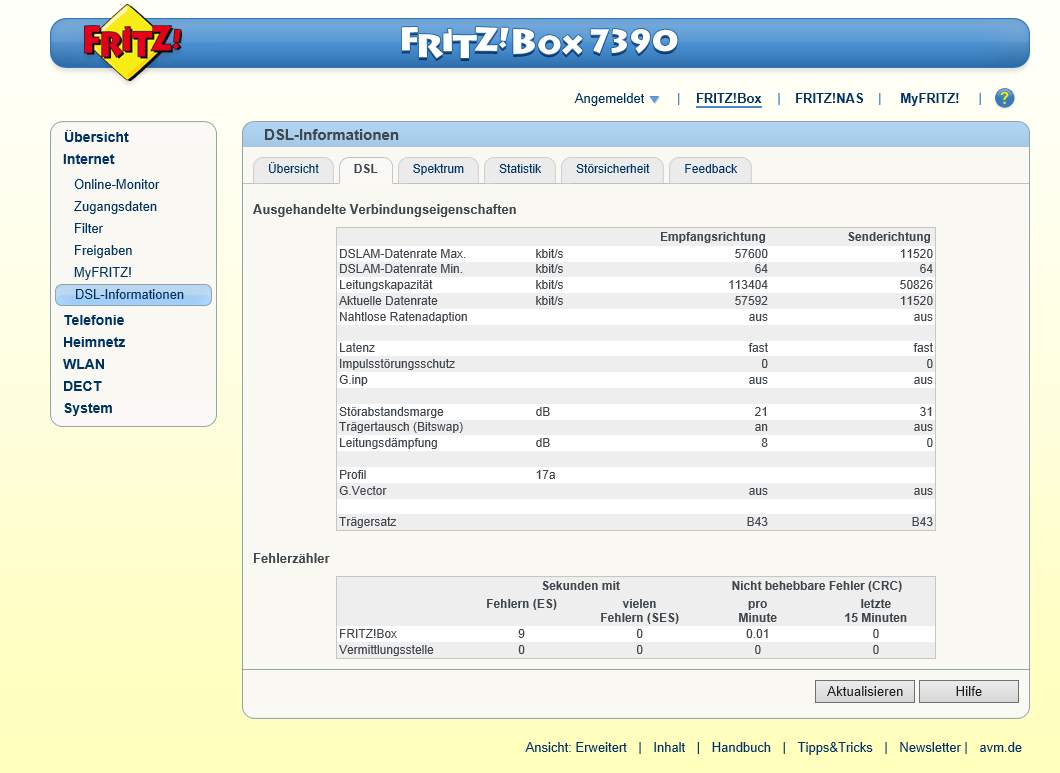Open the Handbuch footer link

click(741, 748)
